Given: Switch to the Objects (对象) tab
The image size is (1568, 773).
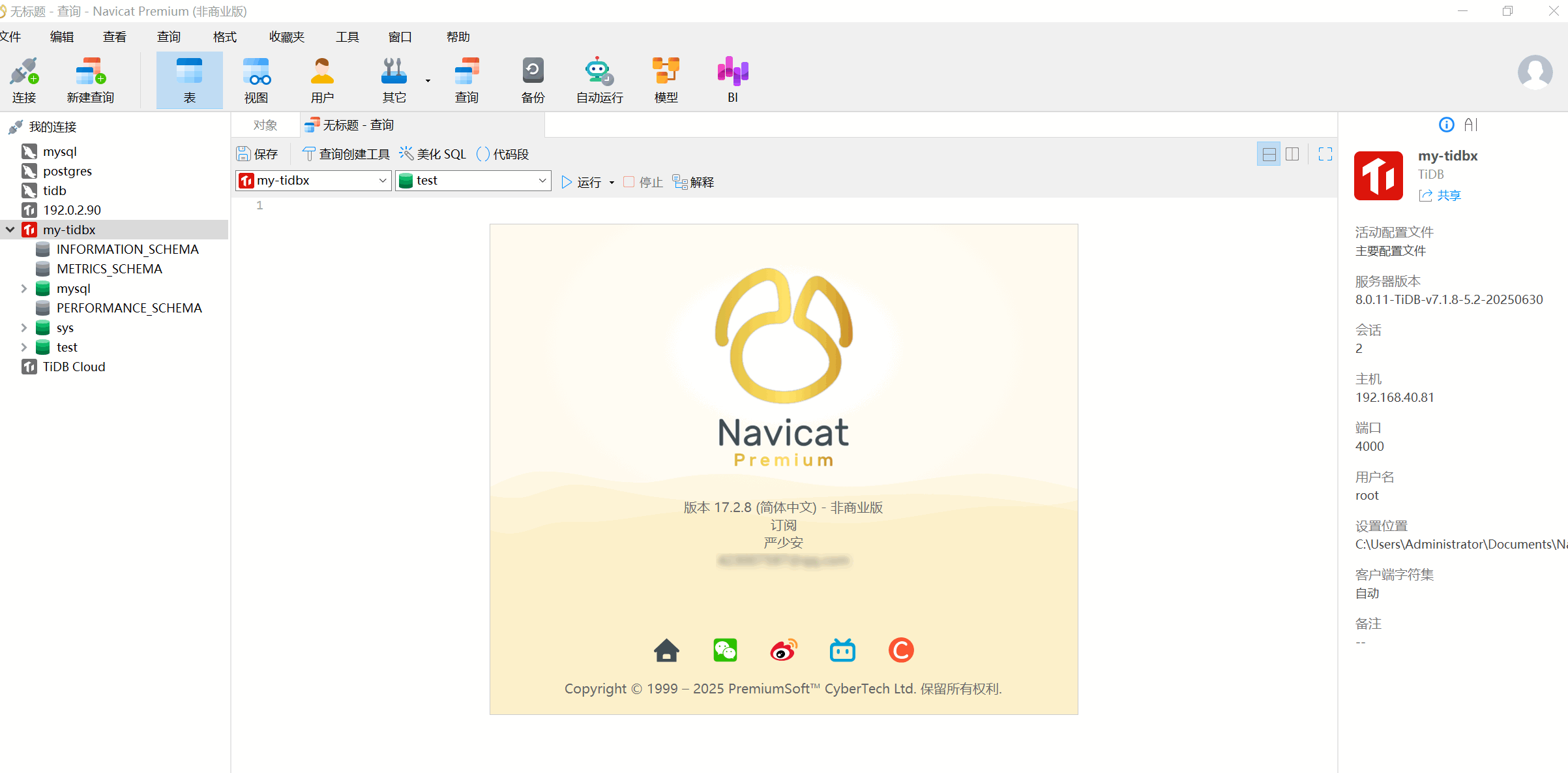Looking at the screenshot, I should point(265,125).
